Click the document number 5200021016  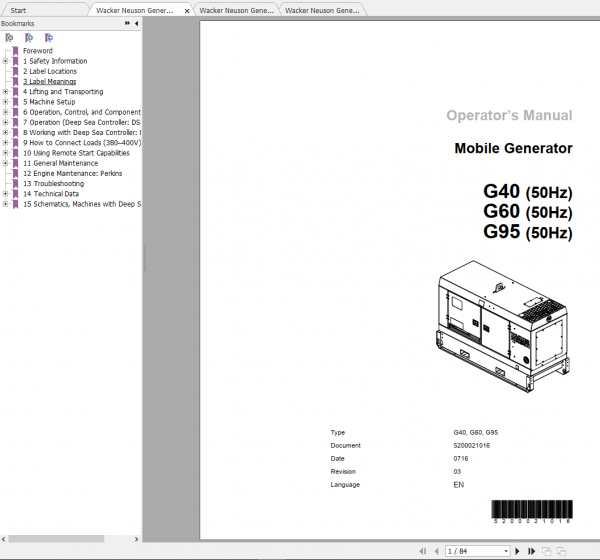(x=471, y=446)
